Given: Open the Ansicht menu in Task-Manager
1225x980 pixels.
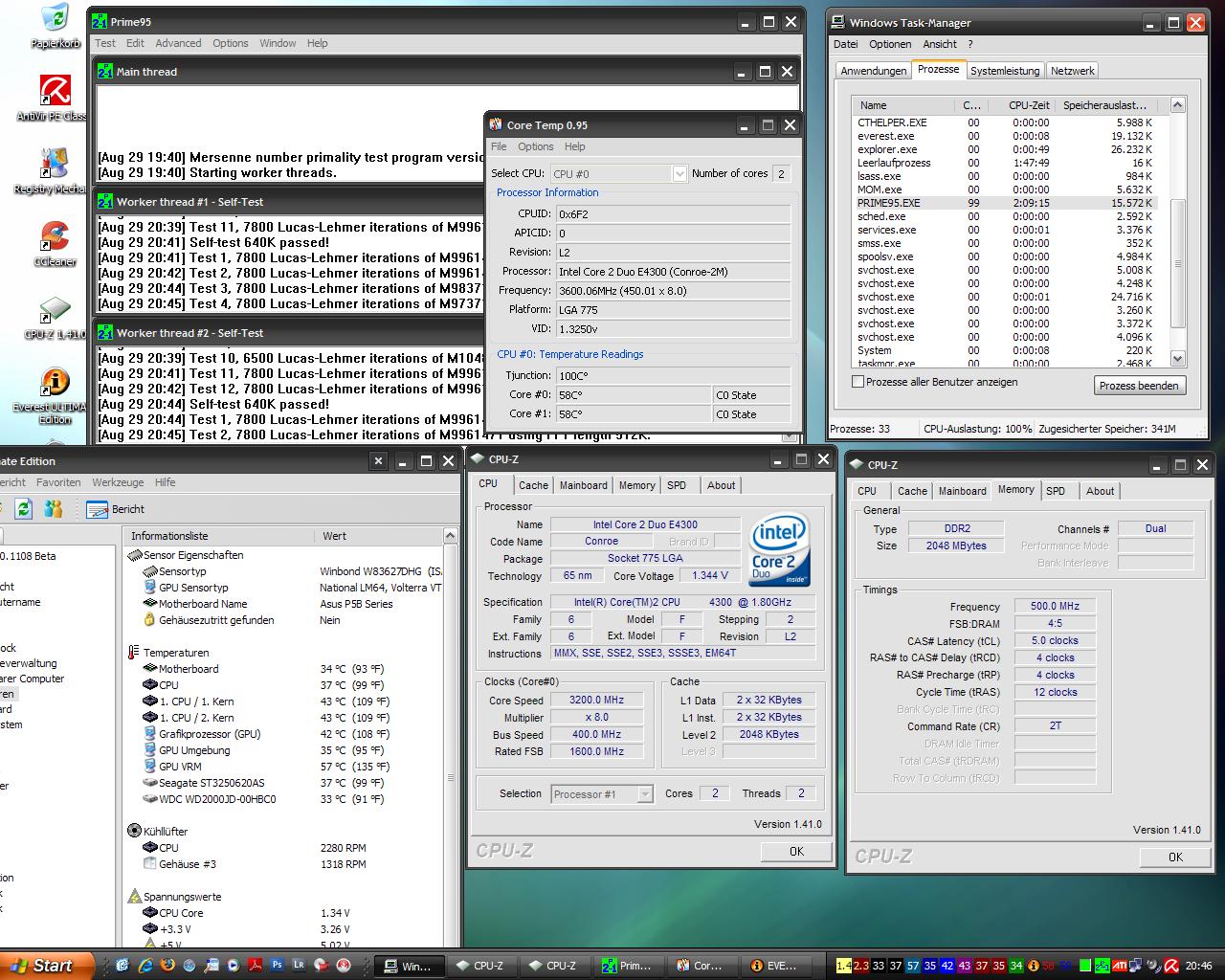Looking at the screenshot, I should tap(940, 44).
